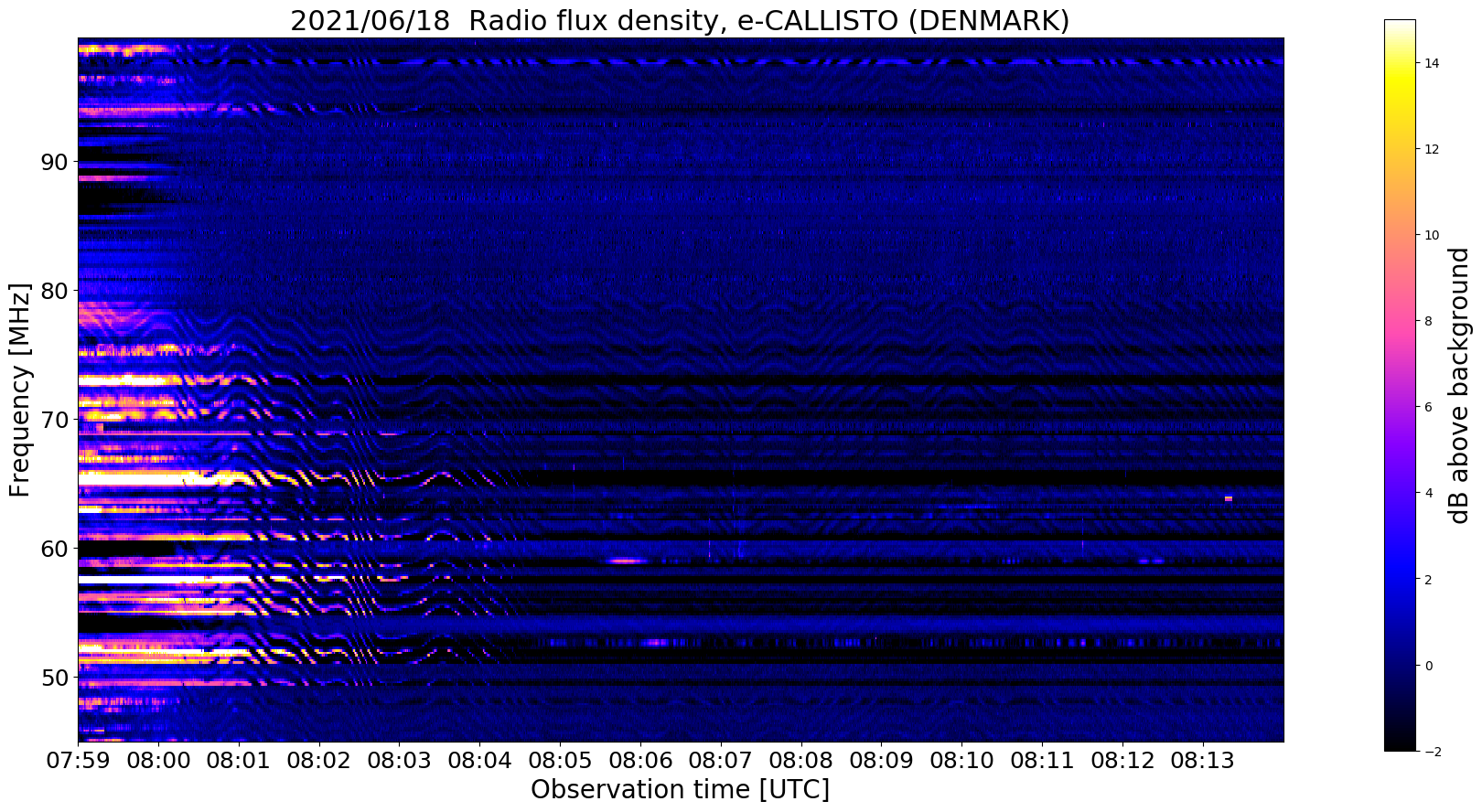Image resolution: width=1482 pixels, height=812 pixels.
Task: Select the 08:12 time tick label
Action: (1122, 759)
